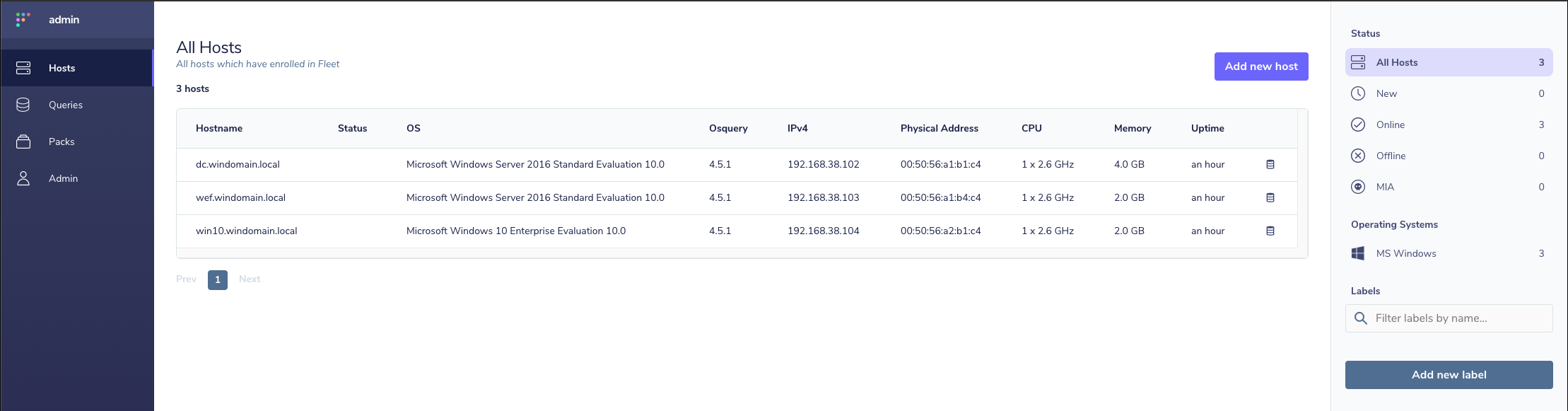Focus the Filter labels by name field
Image resolution: width=1568 pixels, height=411 pixels.
coord(1449,318)
